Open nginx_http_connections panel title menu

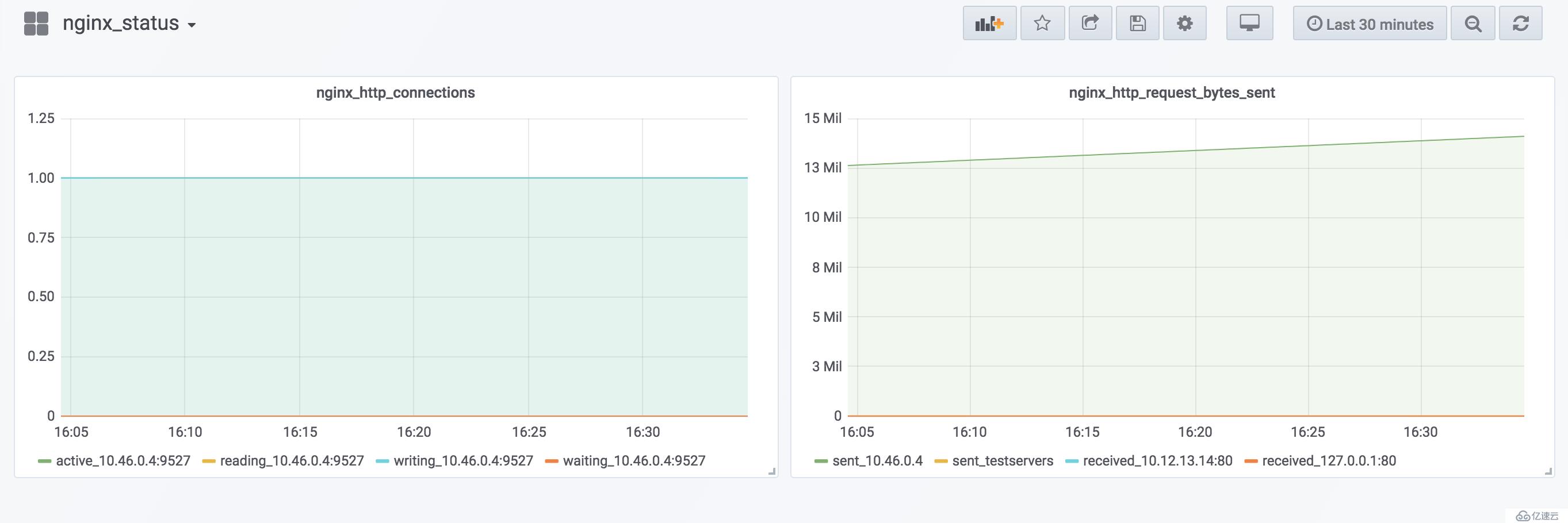(396, 93)
